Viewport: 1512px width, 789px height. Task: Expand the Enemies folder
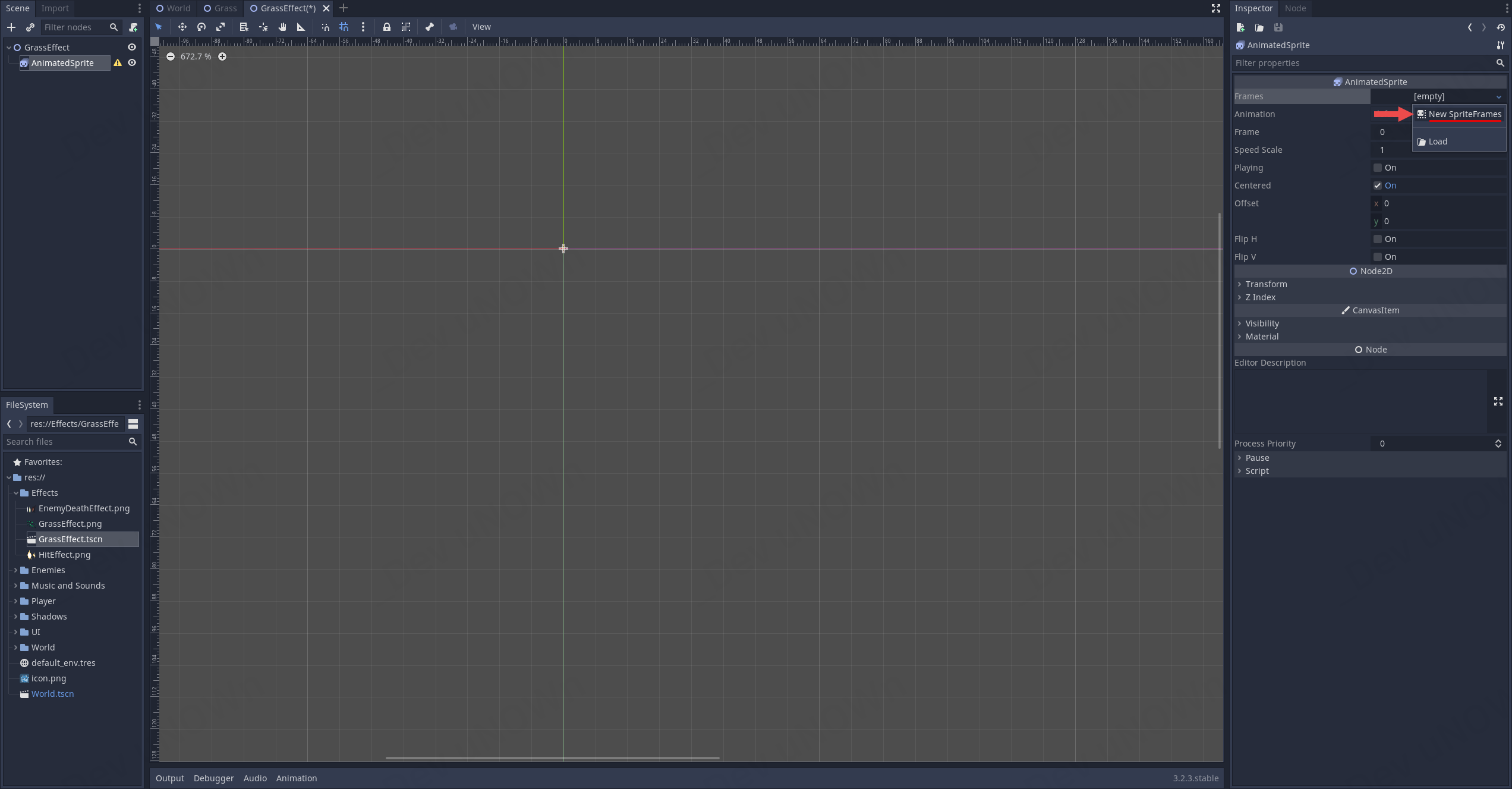15,570
